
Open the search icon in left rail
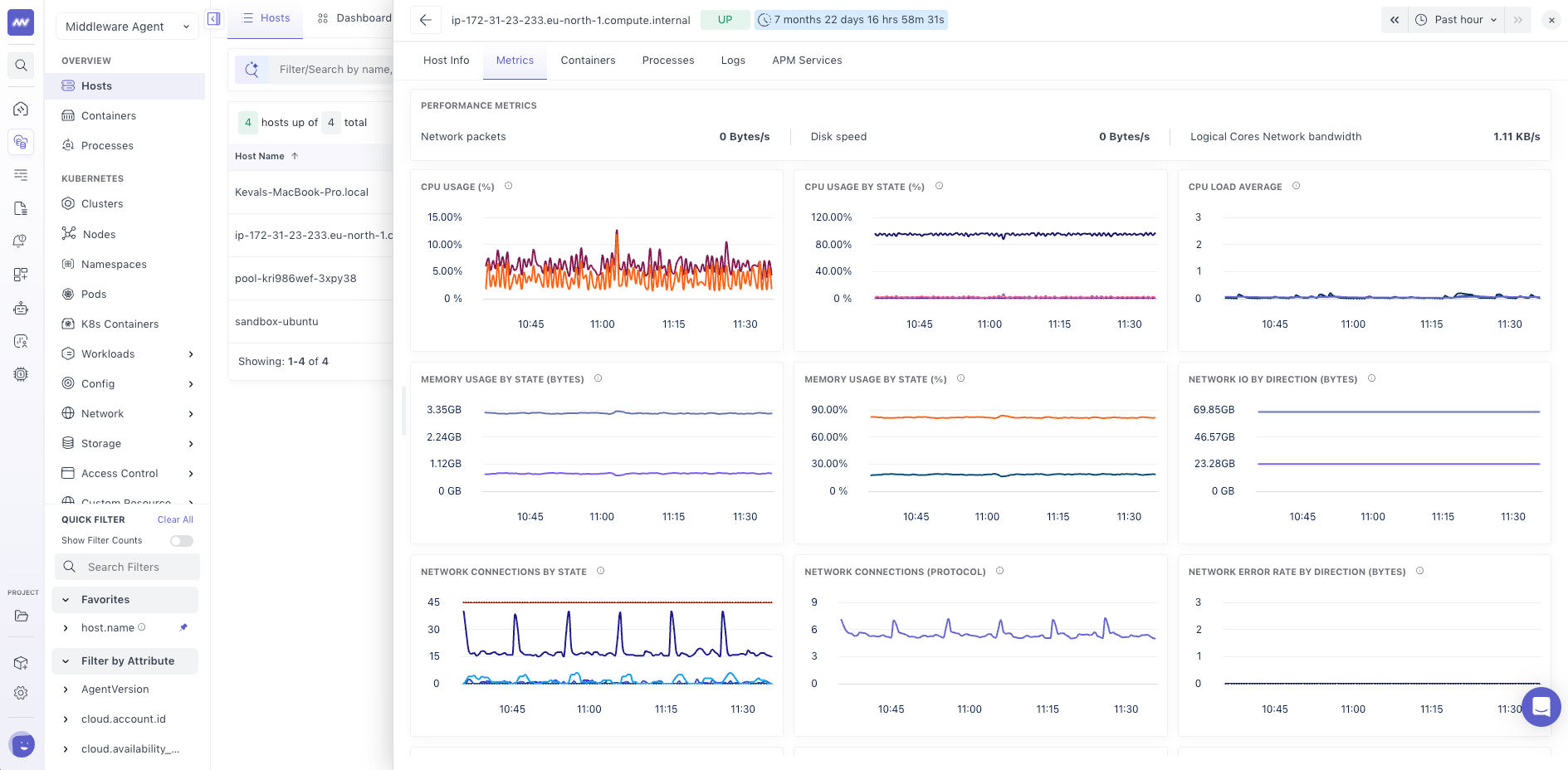click(21, 66)
